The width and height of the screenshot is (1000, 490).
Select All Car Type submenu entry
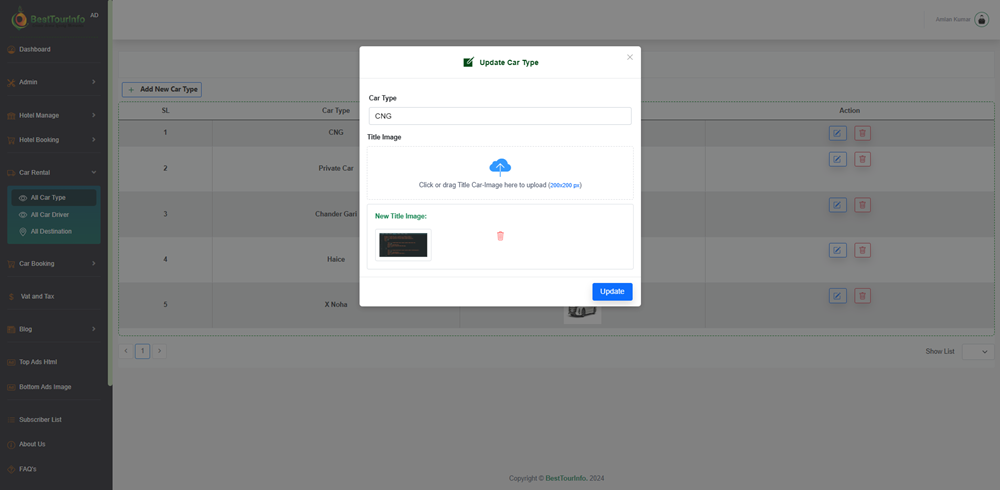[x=54, y=198]
